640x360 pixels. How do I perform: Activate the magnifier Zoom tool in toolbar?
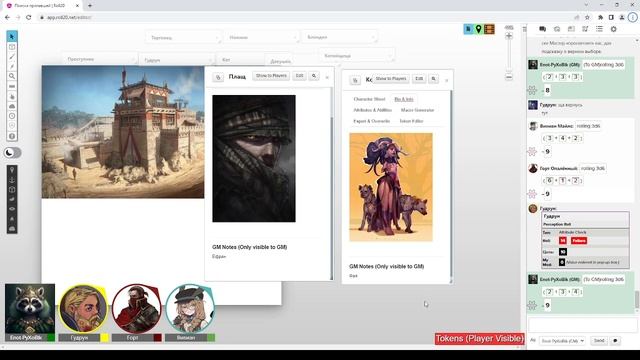pos(12,76)
